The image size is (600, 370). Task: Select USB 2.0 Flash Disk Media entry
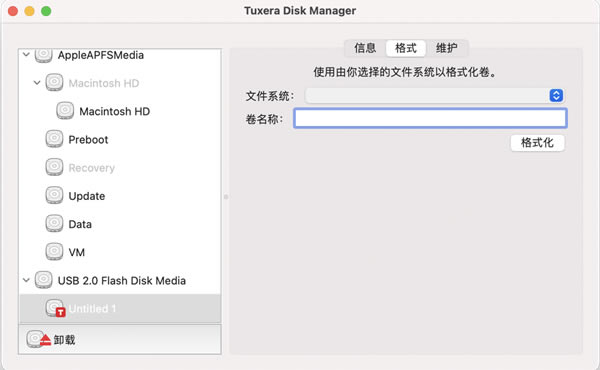[x=122, y=280]
